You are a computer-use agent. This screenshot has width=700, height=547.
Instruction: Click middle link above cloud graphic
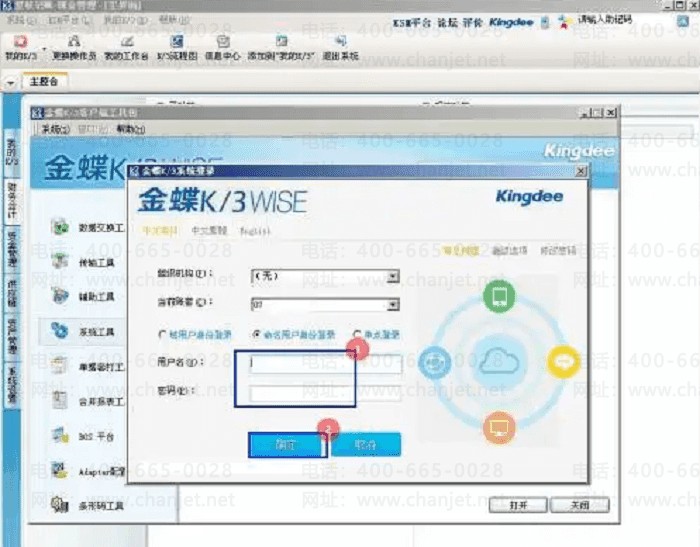(x=509, y=251)
